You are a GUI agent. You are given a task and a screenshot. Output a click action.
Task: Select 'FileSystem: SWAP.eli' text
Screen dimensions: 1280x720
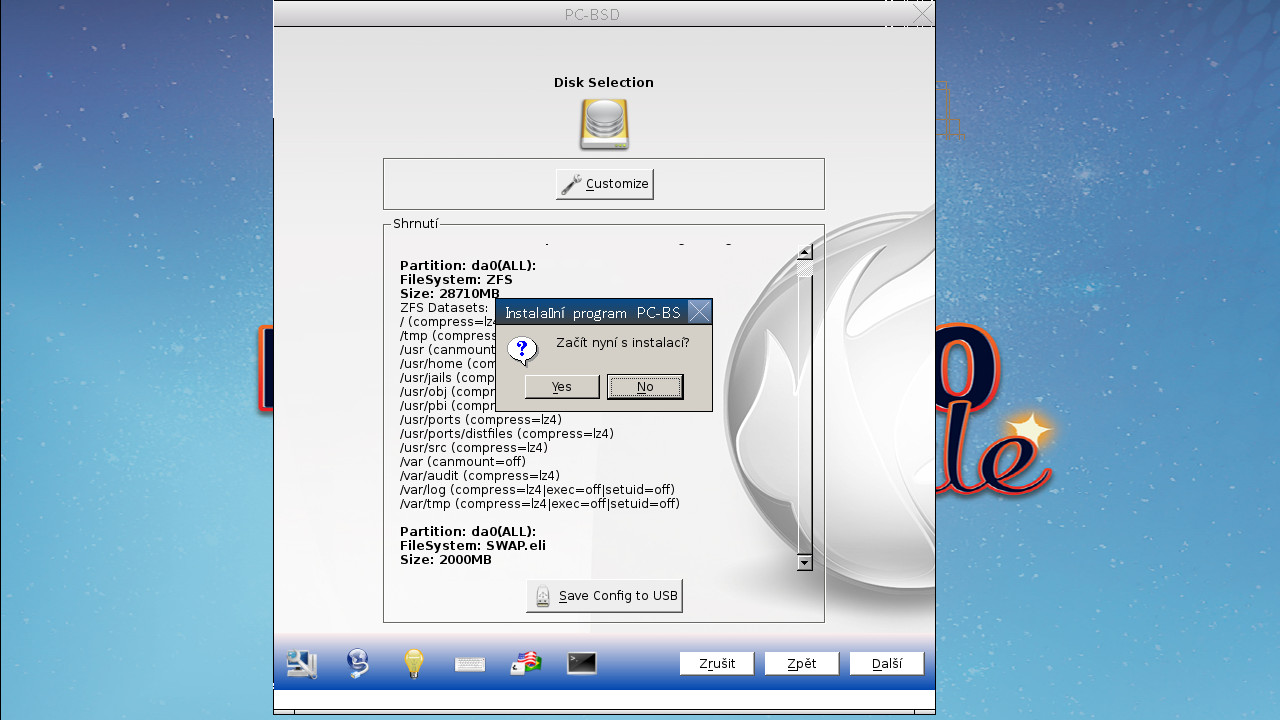(x=473, y=546)
